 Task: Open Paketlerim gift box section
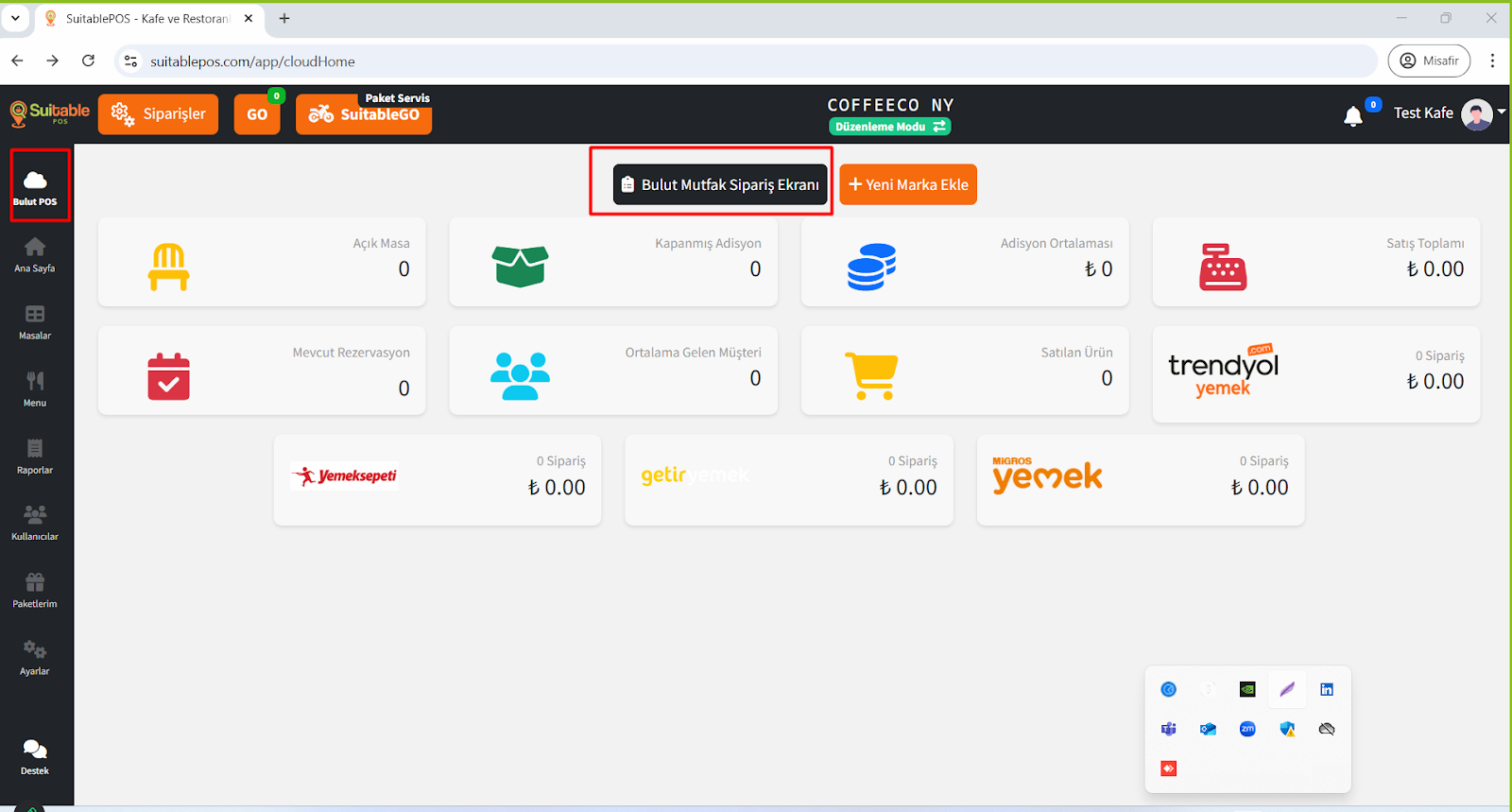(x=35, y=590)
